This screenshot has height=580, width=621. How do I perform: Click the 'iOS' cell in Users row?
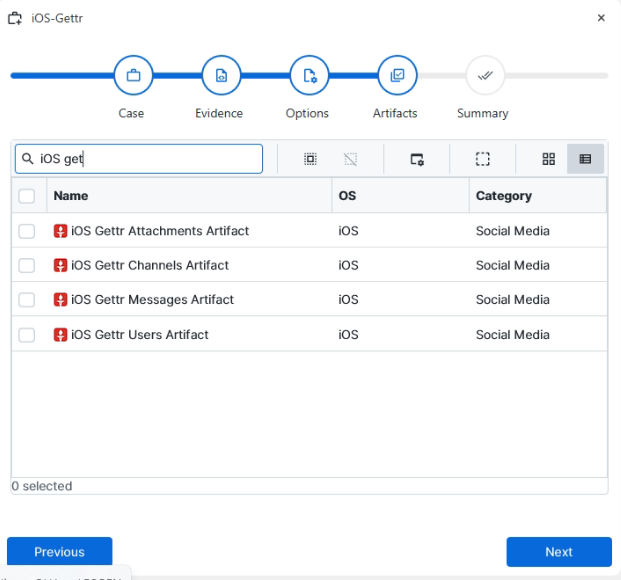[348, 335]
